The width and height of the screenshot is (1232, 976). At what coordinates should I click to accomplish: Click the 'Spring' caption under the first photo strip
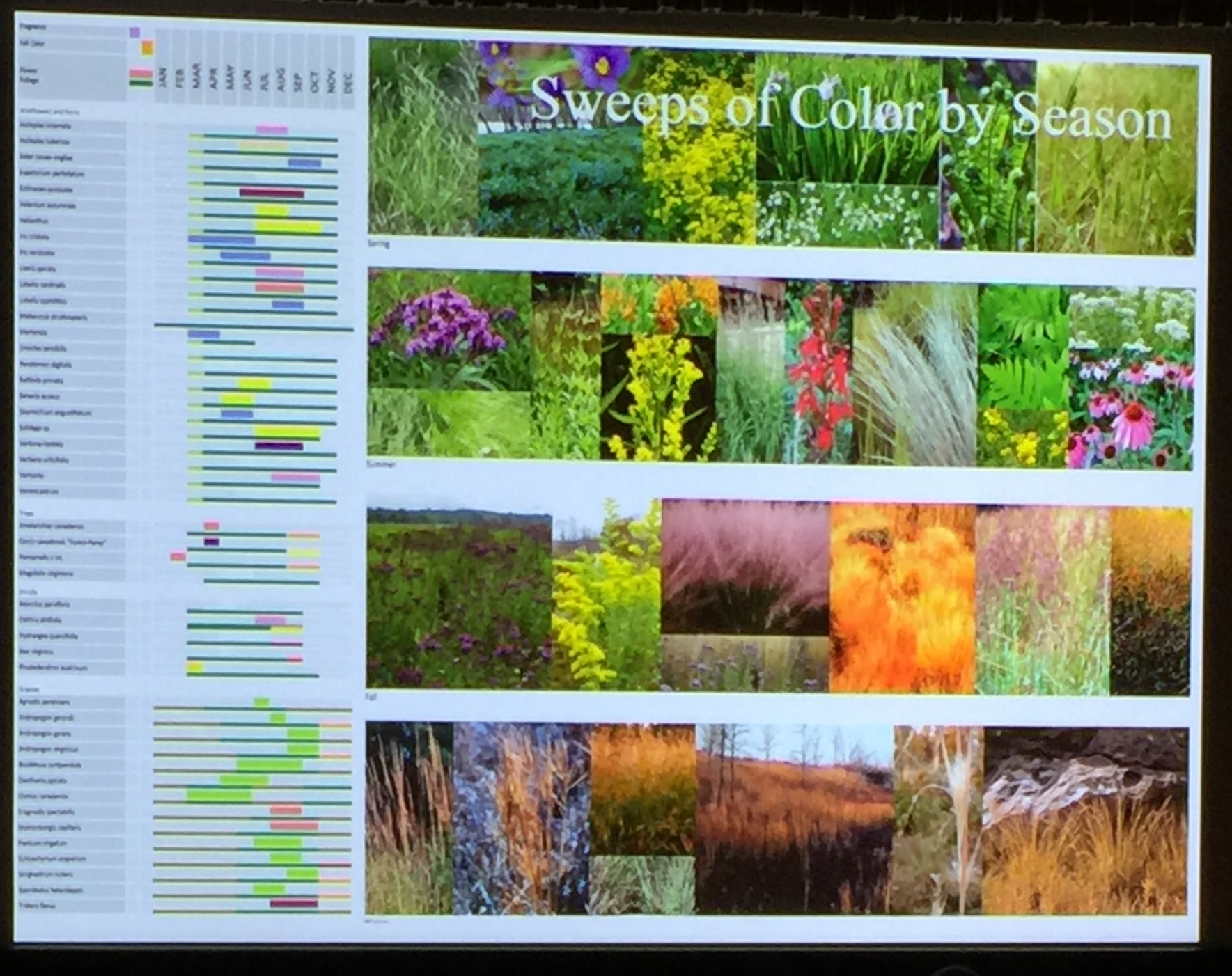[x=379, y=244]
